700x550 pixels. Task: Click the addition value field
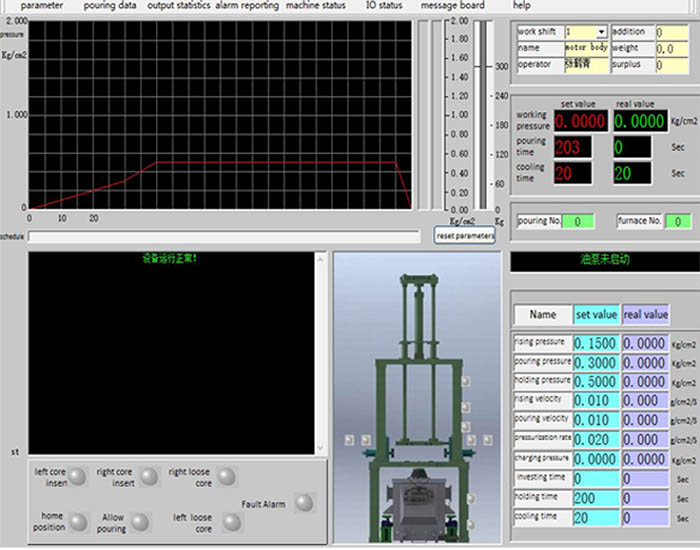coord(672,33)
